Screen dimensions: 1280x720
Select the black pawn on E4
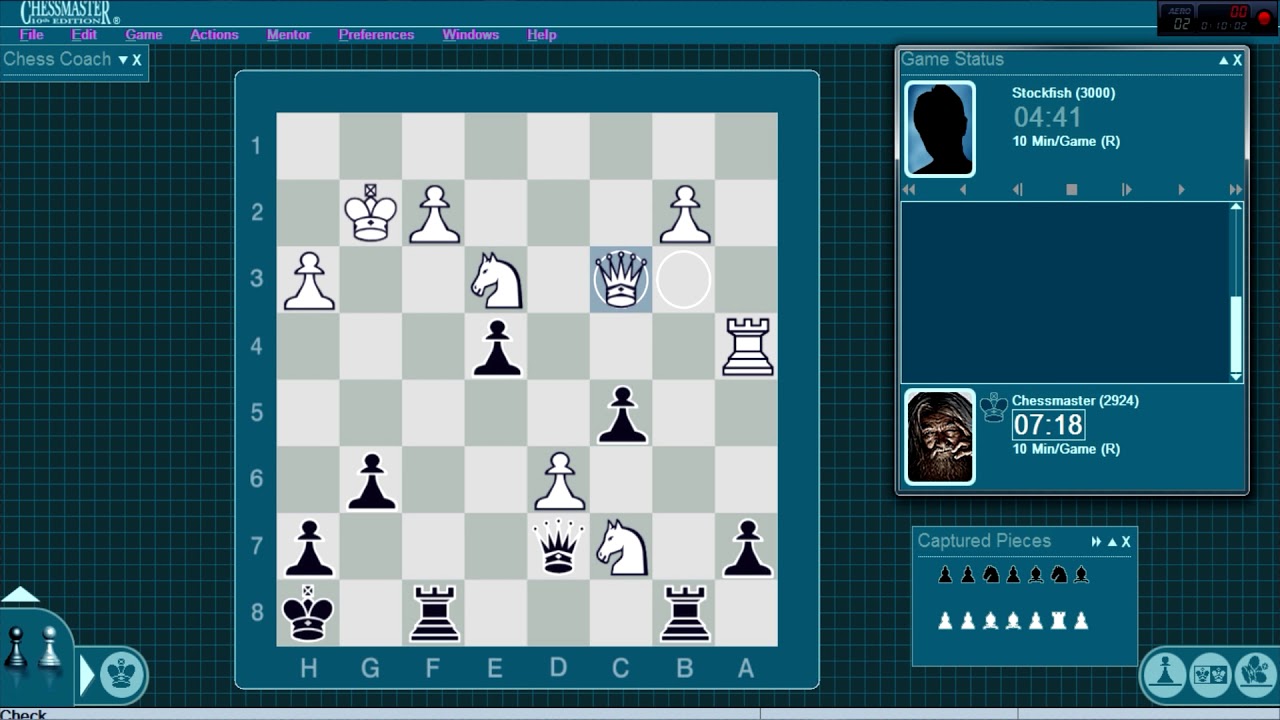[x=497, y=347]
